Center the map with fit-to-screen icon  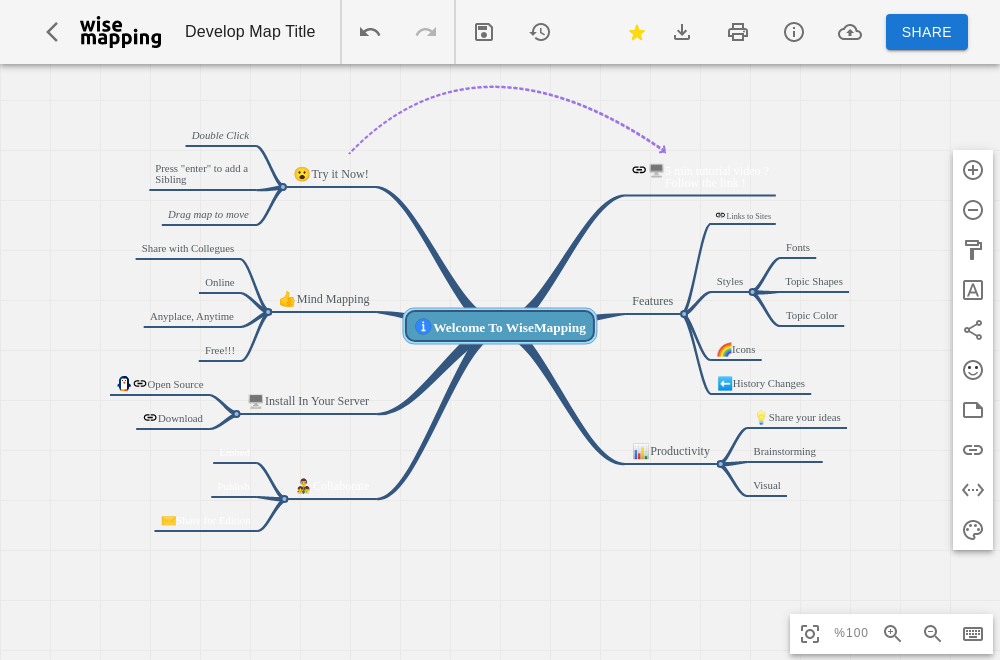(810, 634)
